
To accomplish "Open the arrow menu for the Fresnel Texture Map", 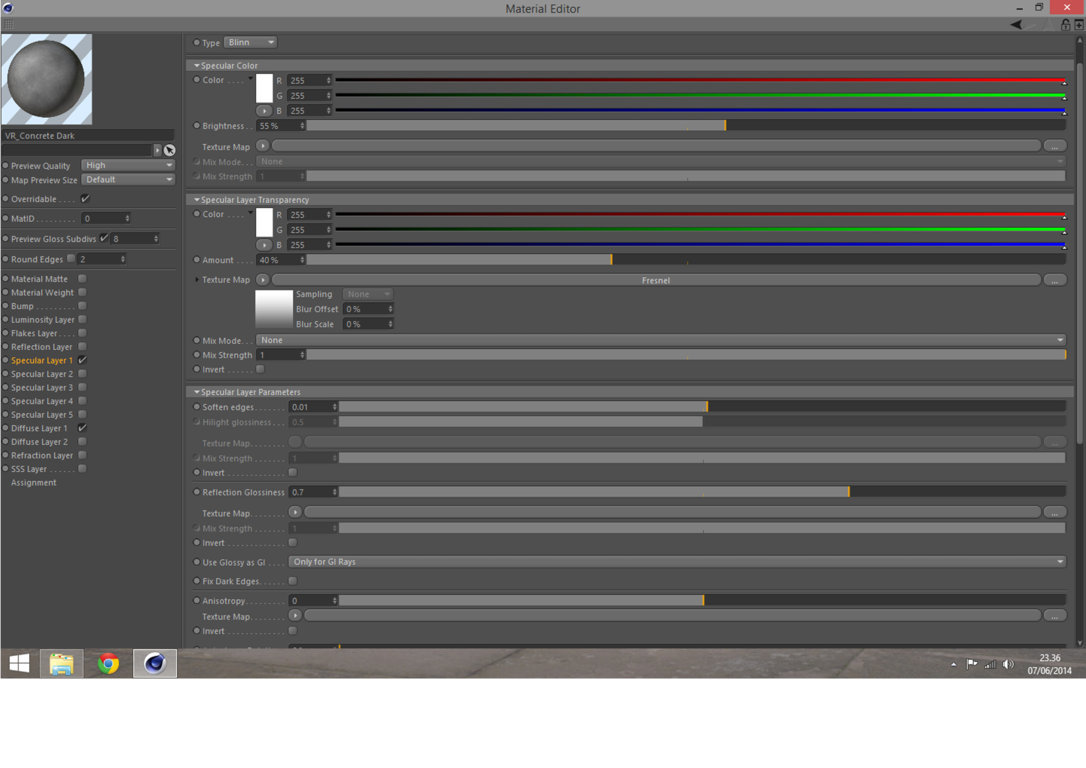I will [x=262, y=280].
